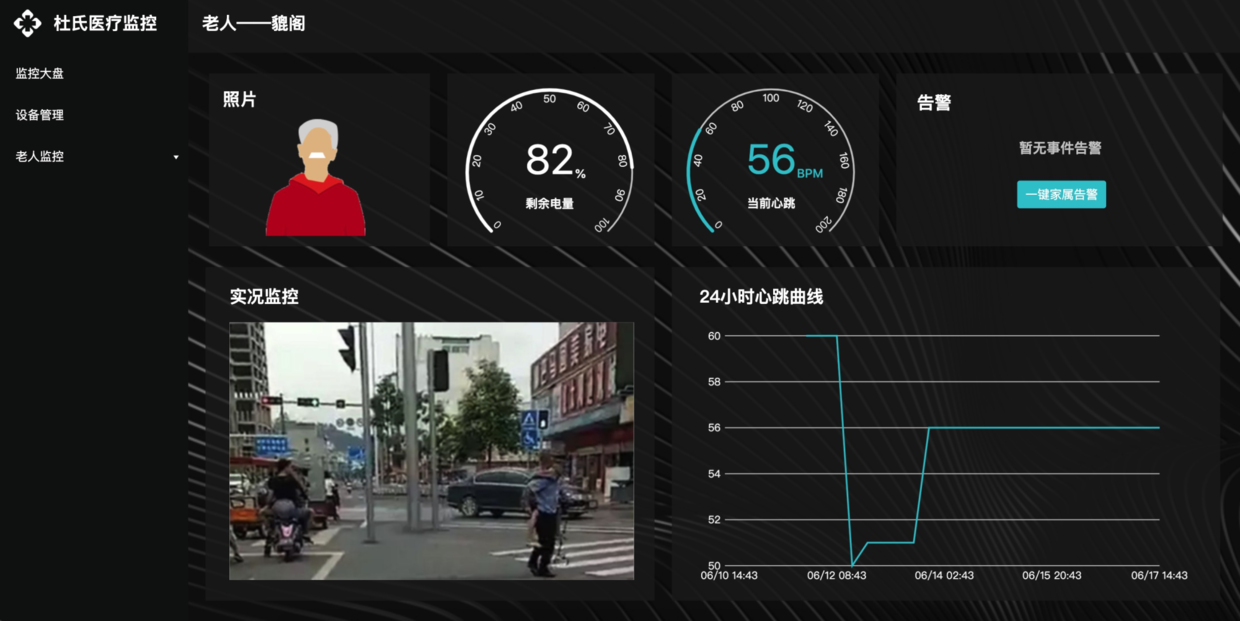
Task: Click the 一键家属告警 button
Action: pos(1061,194)
